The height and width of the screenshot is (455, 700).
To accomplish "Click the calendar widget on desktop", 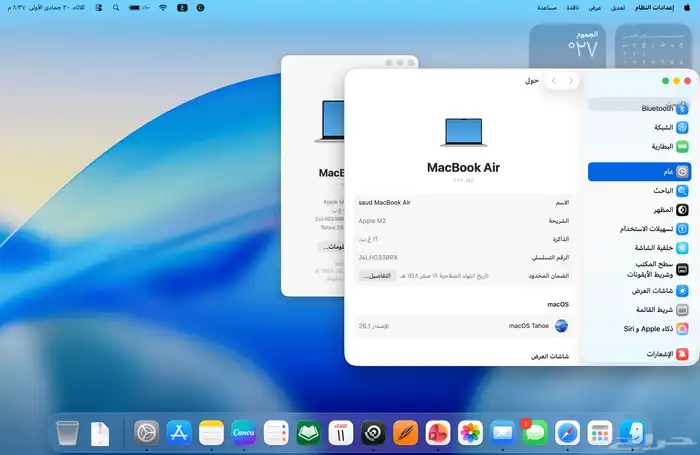I will pos(653,46).
